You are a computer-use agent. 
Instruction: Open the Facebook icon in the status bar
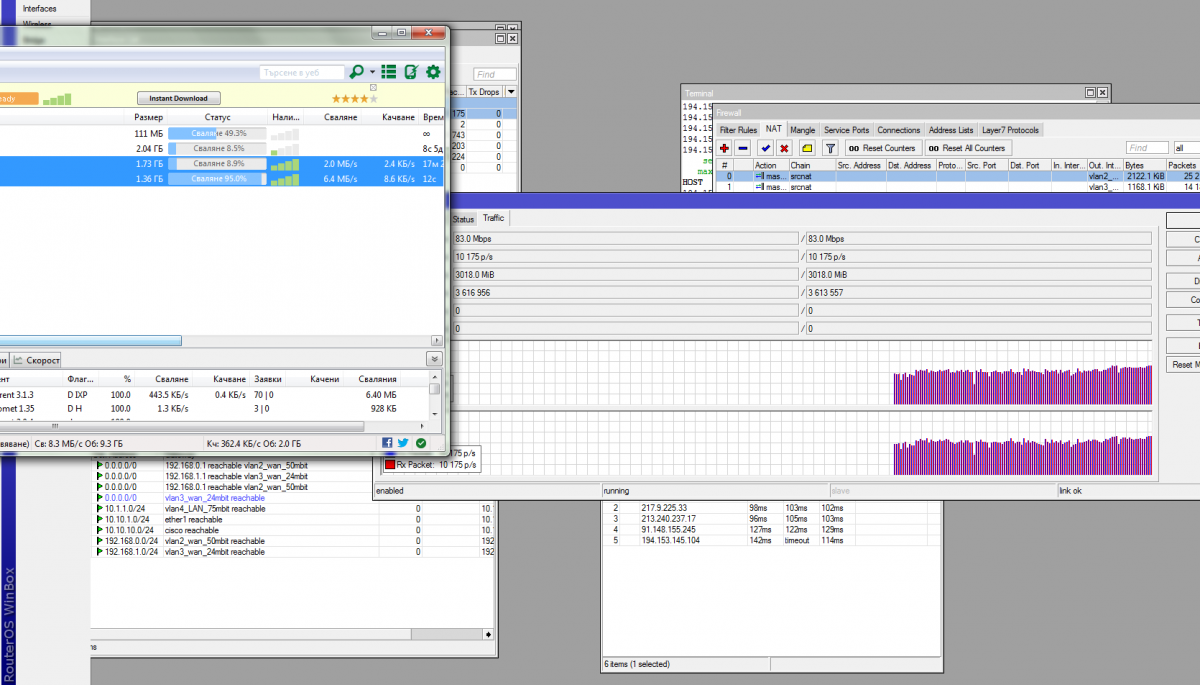[x=387, y=442]
